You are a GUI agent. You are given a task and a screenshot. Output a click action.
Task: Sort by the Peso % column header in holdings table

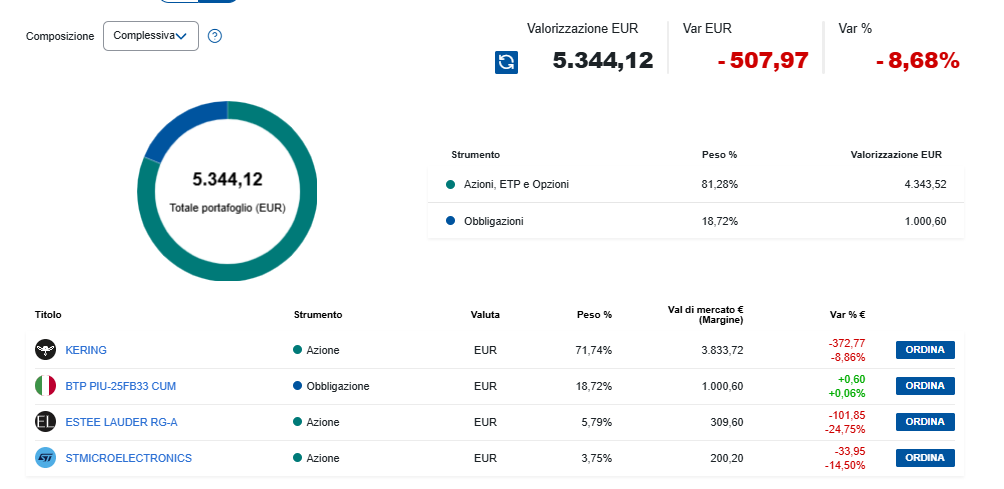[594, 315]
